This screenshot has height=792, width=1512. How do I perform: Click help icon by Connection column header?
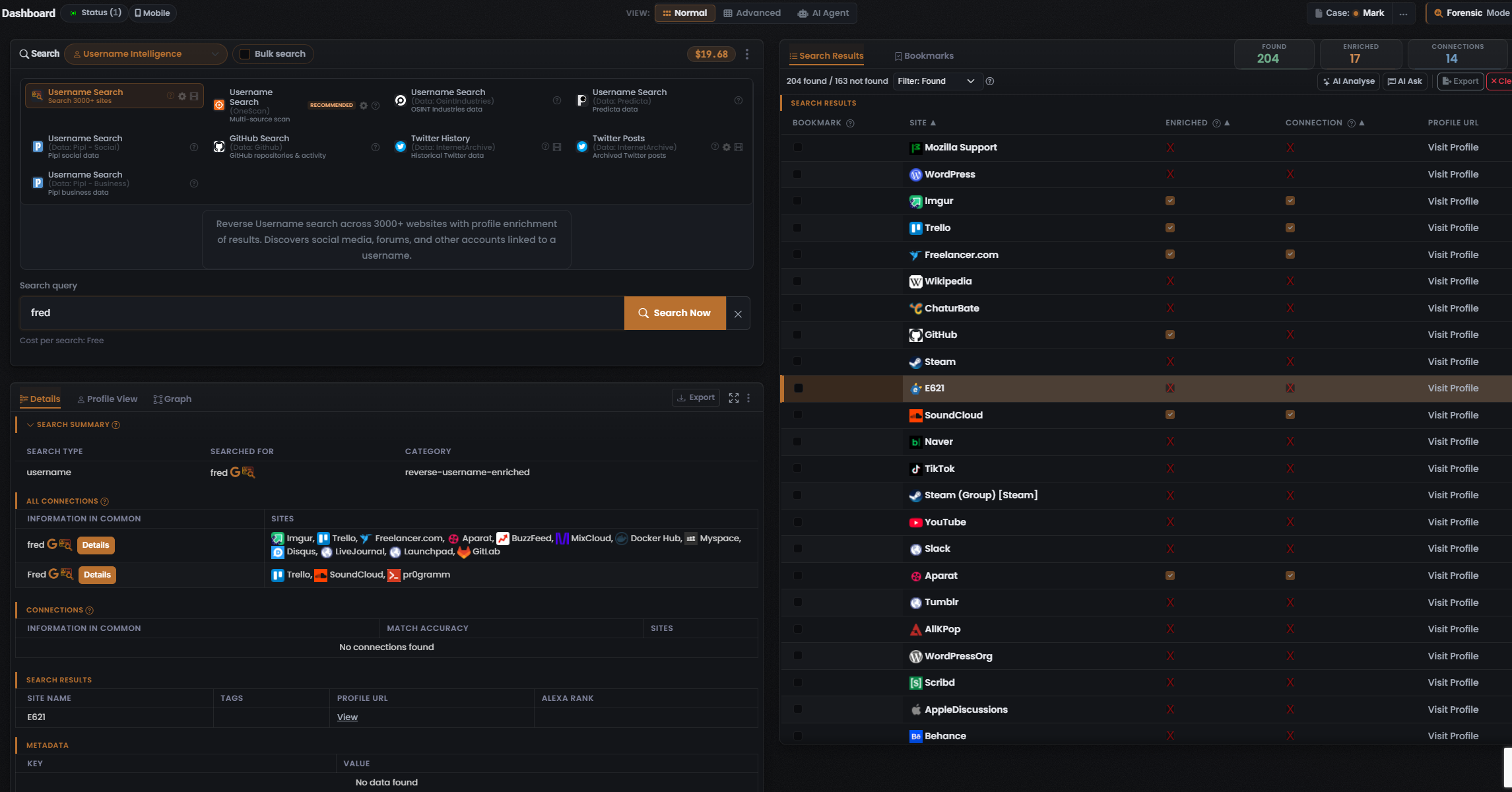1351,123
